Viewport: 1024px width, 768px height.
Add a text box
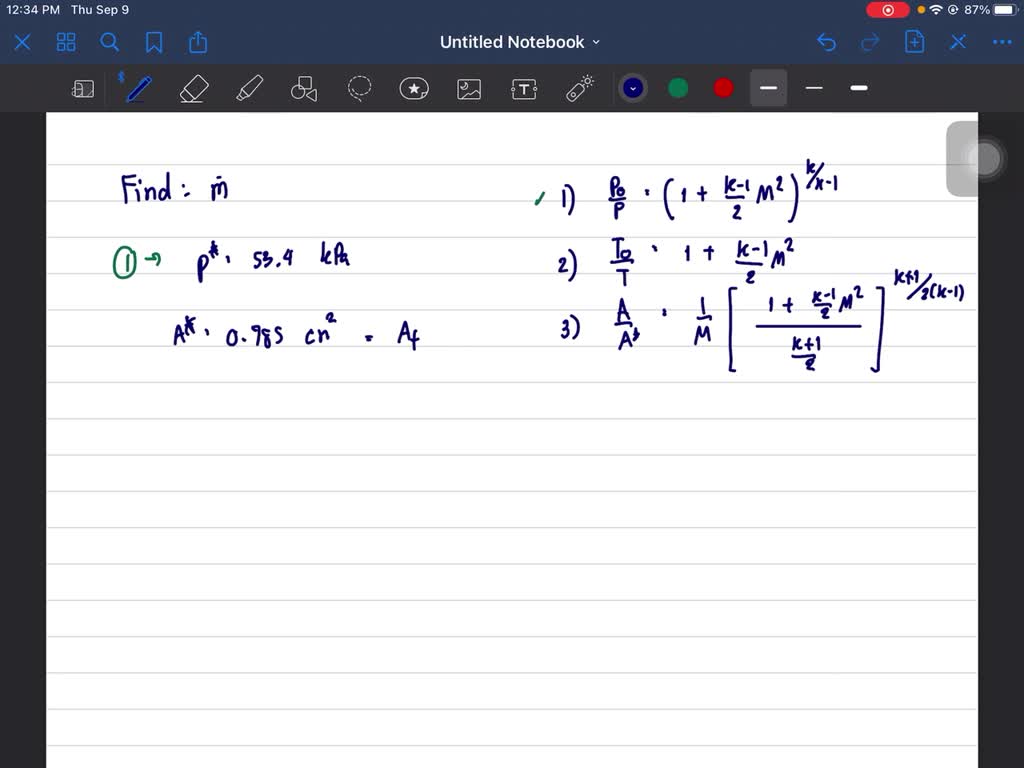click(x=523, y=88)
